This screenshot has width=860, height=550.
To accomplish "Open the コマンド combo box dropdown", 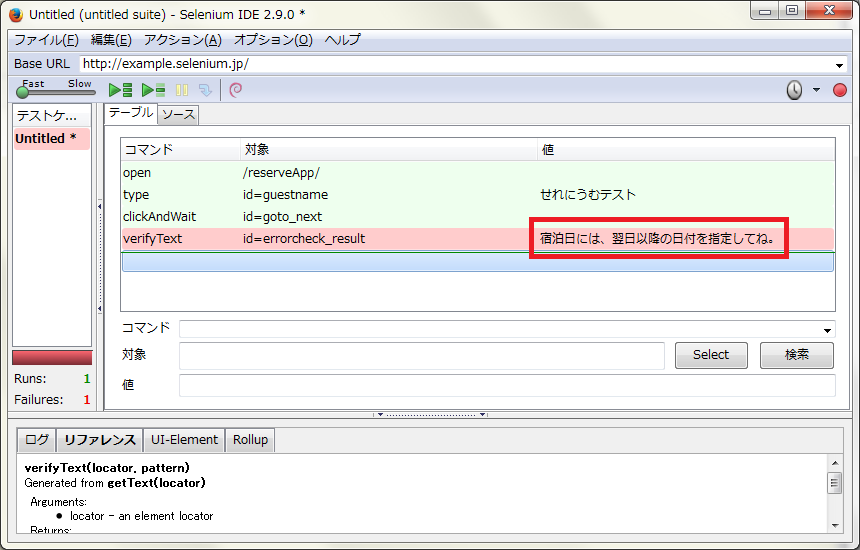I will [827, 330].
